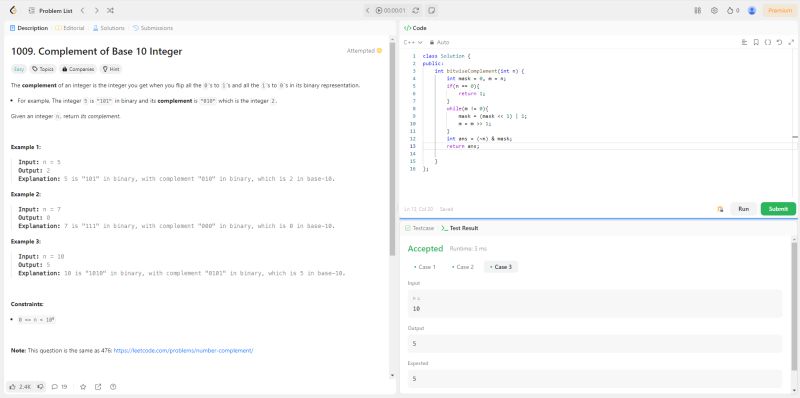Open the layout manager icon
This screenshot has width=800, height=398.
pos(698,10)
